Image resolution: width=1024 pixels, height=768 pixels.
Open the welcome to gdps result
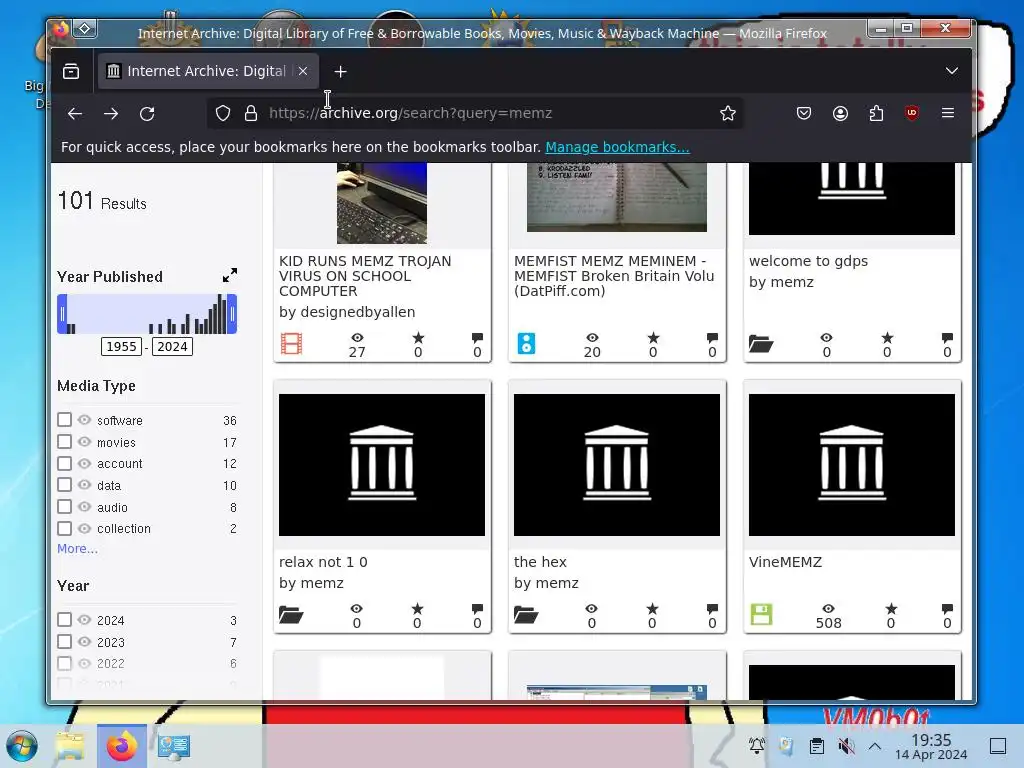click(808, 261)
